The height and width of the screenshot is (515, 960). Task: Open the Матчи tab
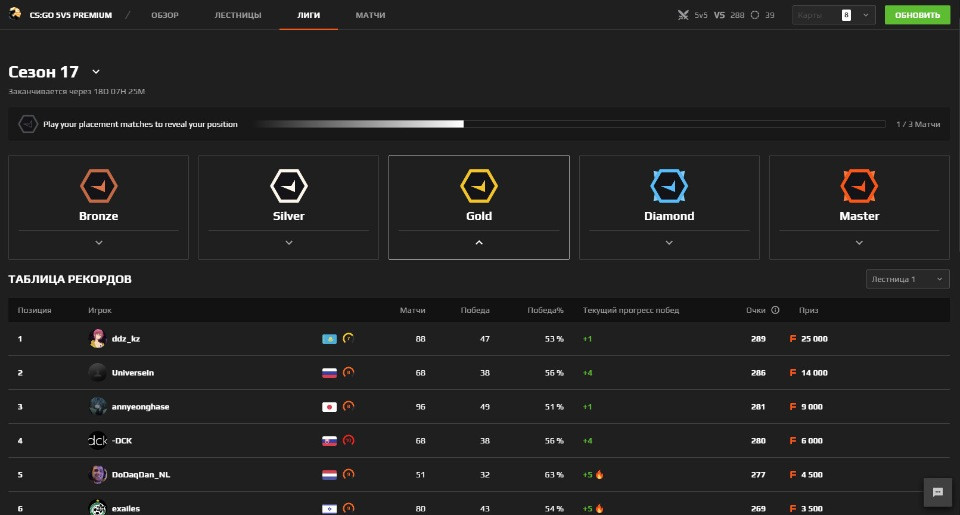pos(370,15)
